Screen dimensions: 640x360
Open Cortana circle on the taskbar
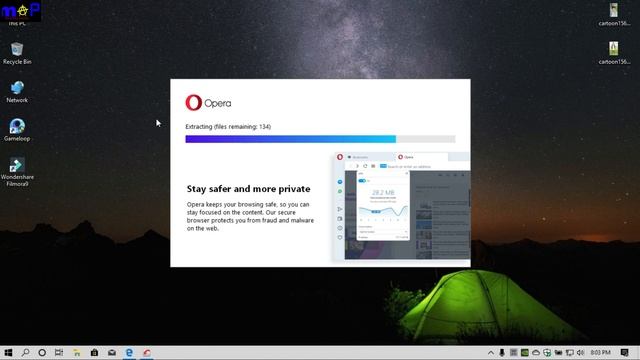click(42, 353)
